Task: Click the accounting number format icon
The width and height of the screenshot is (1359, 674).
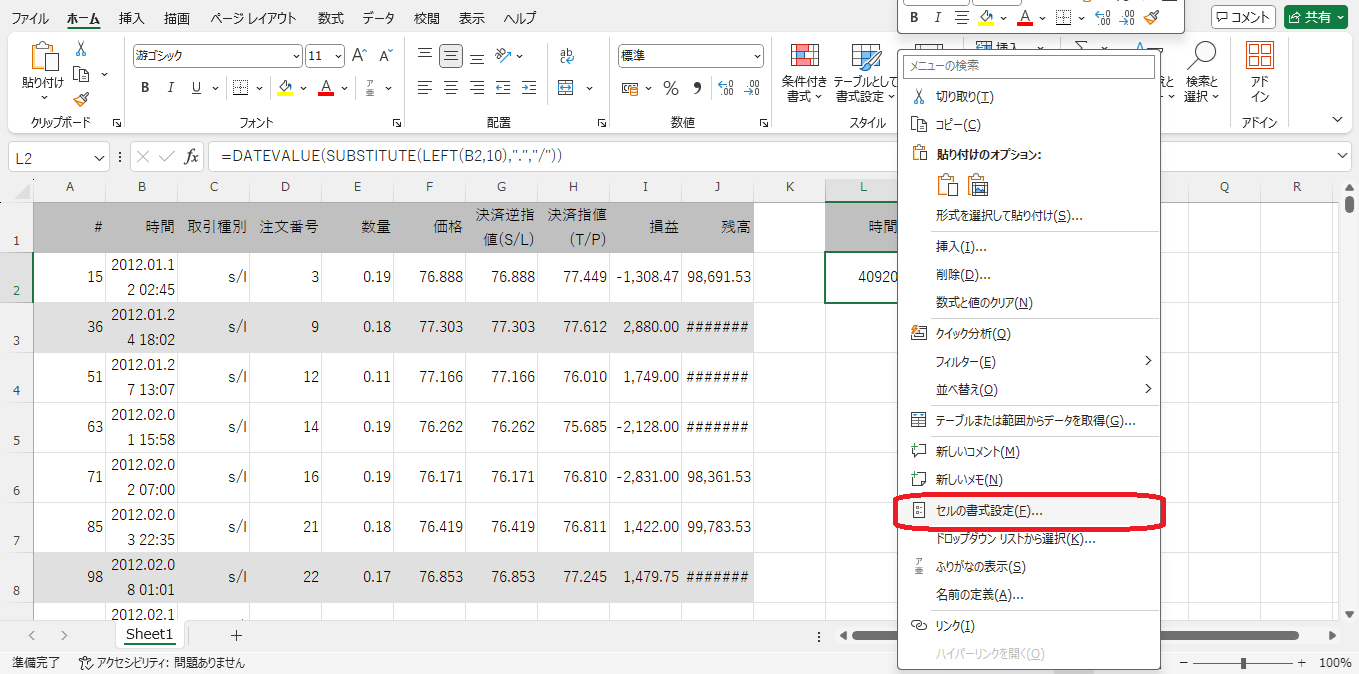Action: pos(630,88)
